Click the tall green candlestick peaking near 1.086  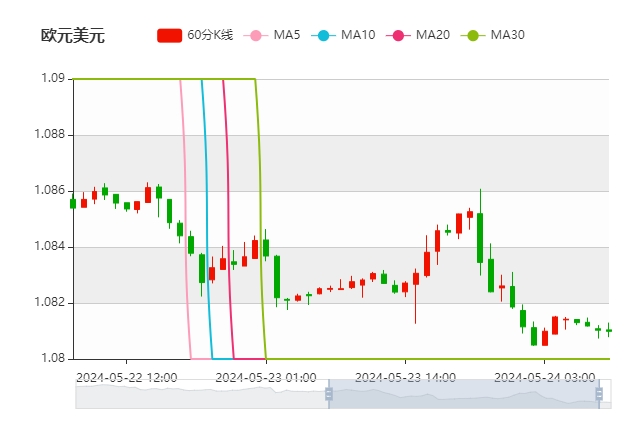[480, 237]
